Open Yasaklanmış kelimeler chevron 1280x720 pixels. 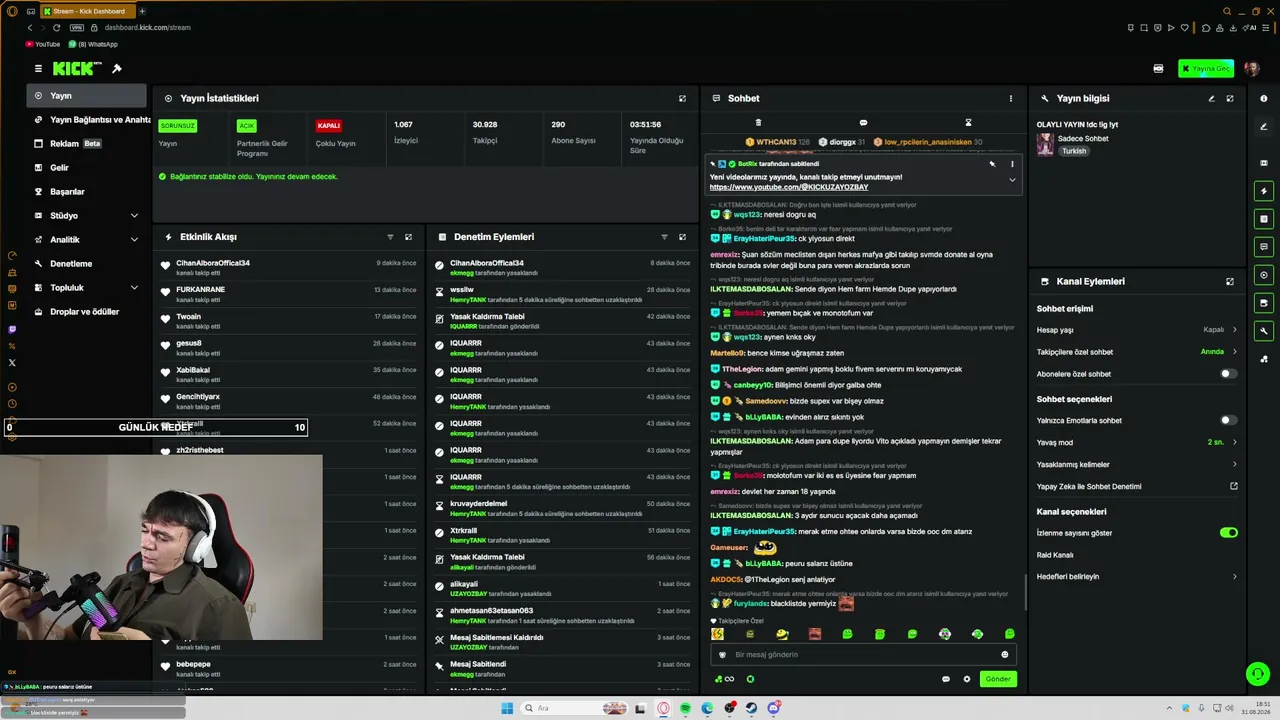click(x=1234, y=464)
